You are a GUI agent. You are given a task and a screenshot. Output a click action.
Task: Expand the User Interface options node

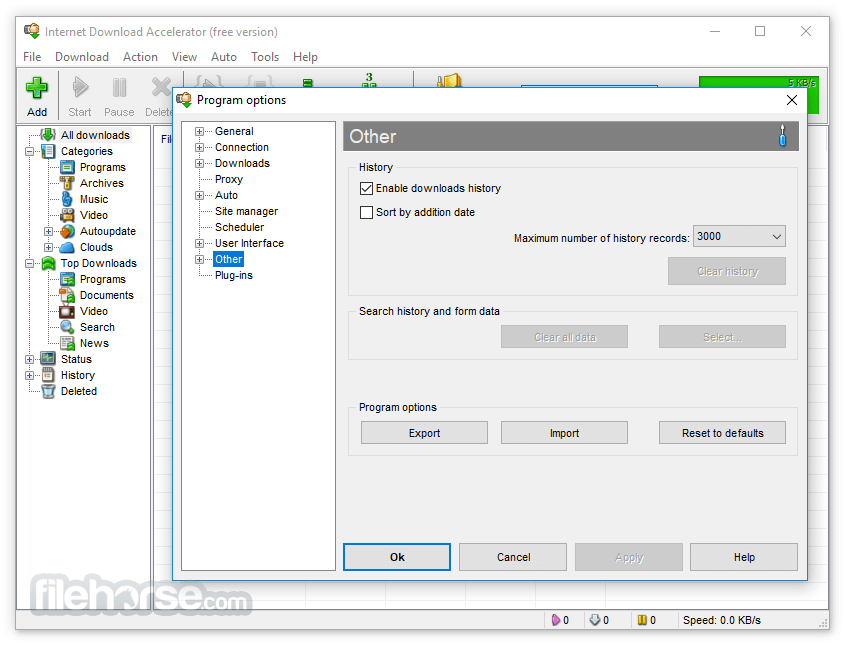click(x=199, y=244)
